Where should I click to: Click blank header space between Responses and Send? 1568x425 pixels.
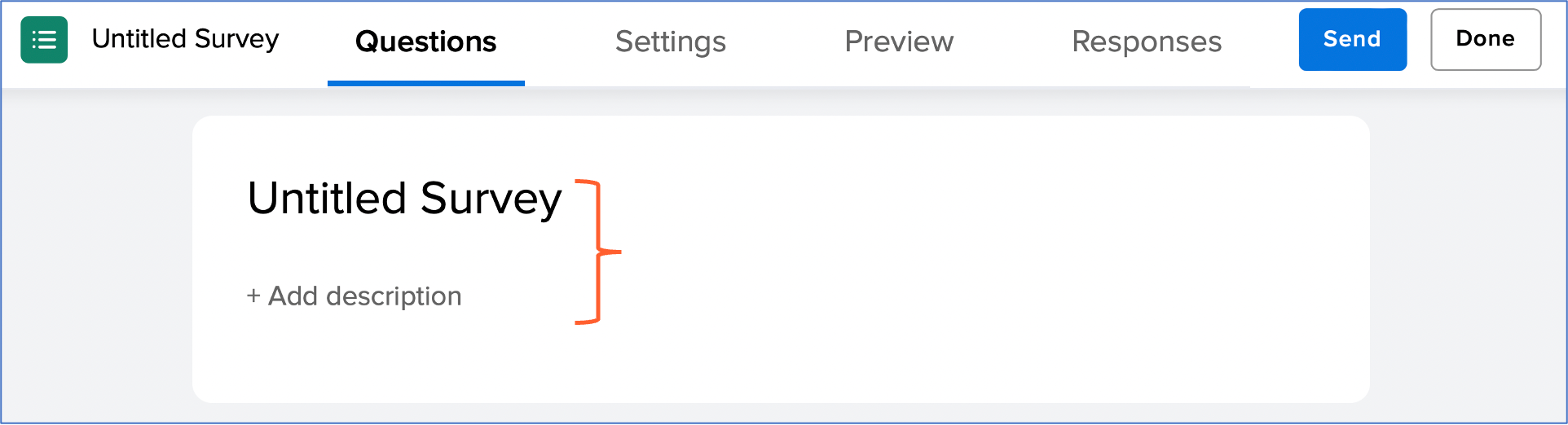click(x=1260, y=41)
